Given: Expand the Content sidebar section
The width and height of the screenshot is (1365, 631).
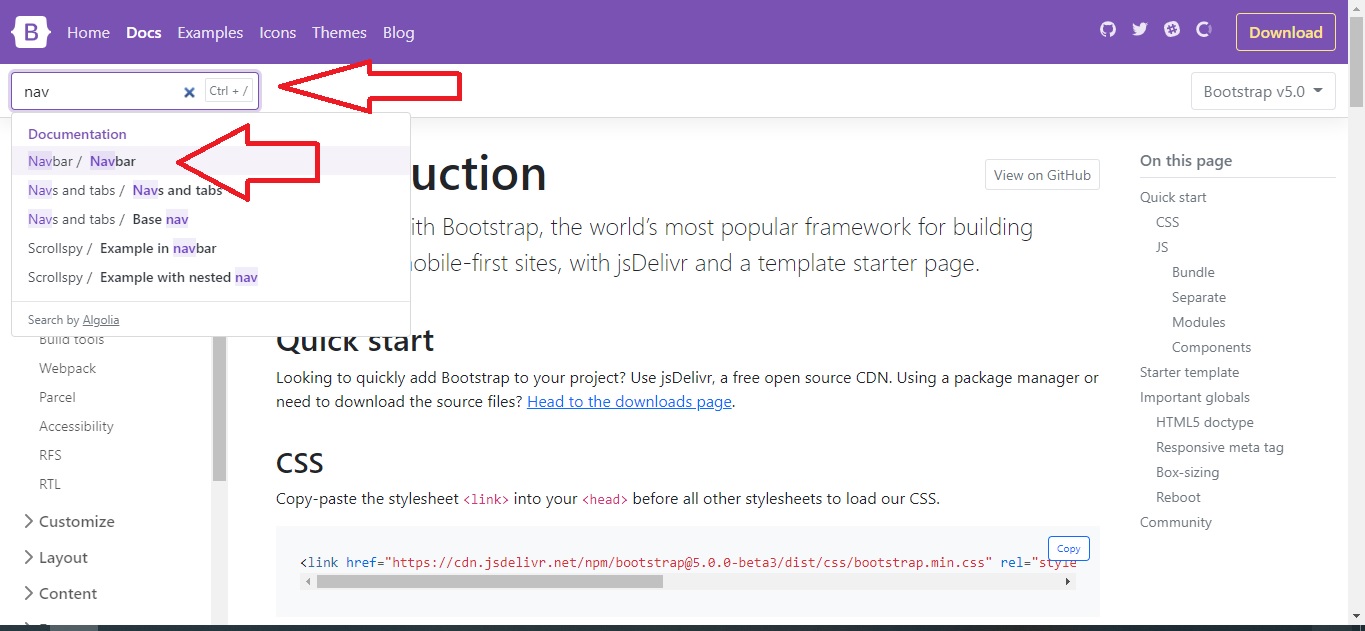Looking at the screenshot, I should click(x=60, y=593).
